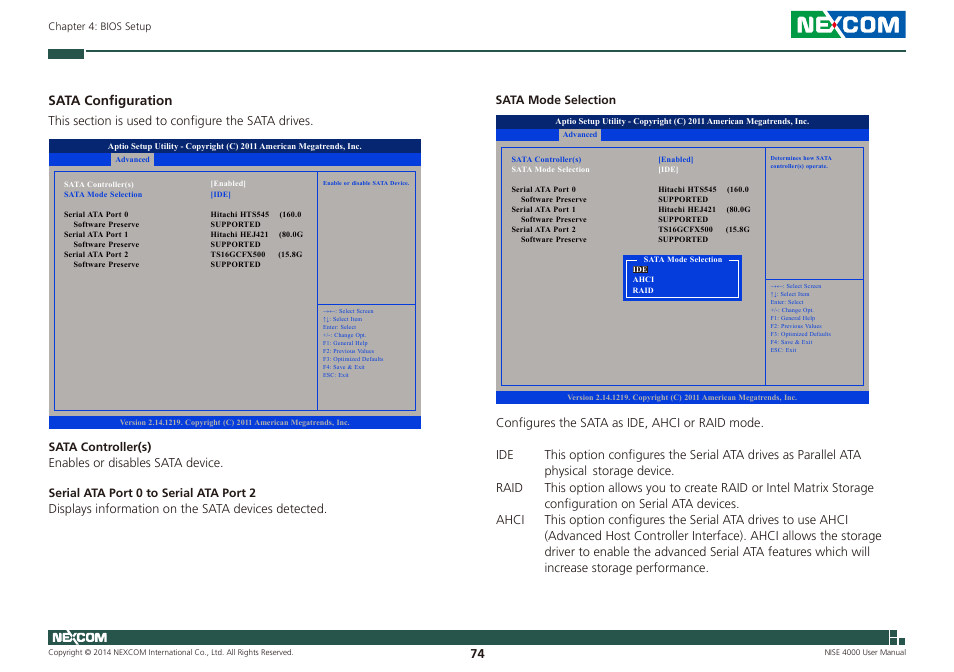Click Hitachi HEJ421 in the SATA Configuration screenshot
954x672 pixels.
tap(239, 235)
